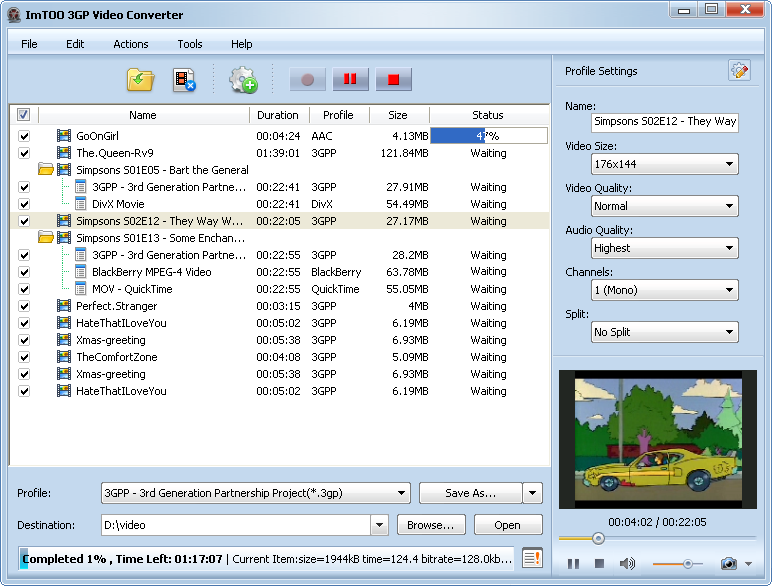Screen dimensions: 772x586
Task: Click the Add file folder icon
Action: (x=140, y=80)
